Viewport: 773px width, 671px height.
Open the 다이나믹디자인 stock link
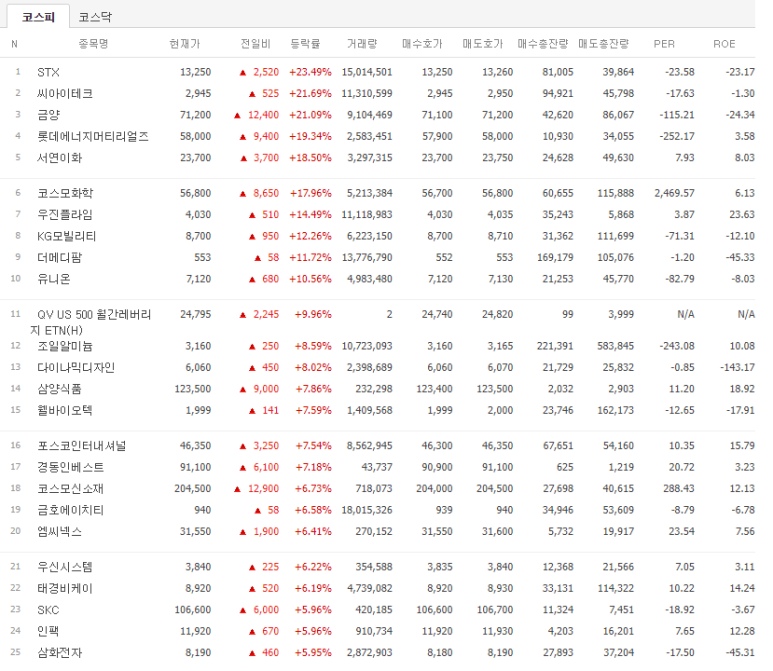point(76,368)
